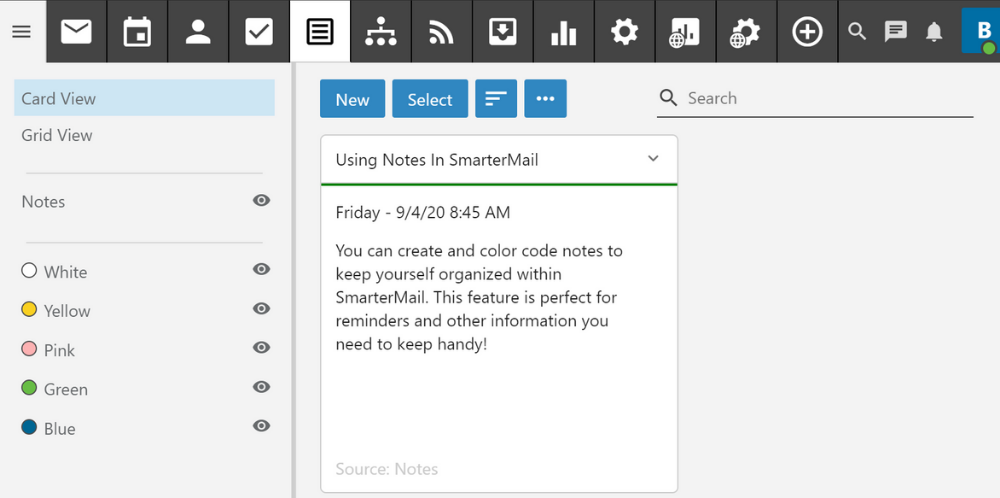Open the user avatar B menu
The image size is (1000, 498).
(x=981, y=31)
